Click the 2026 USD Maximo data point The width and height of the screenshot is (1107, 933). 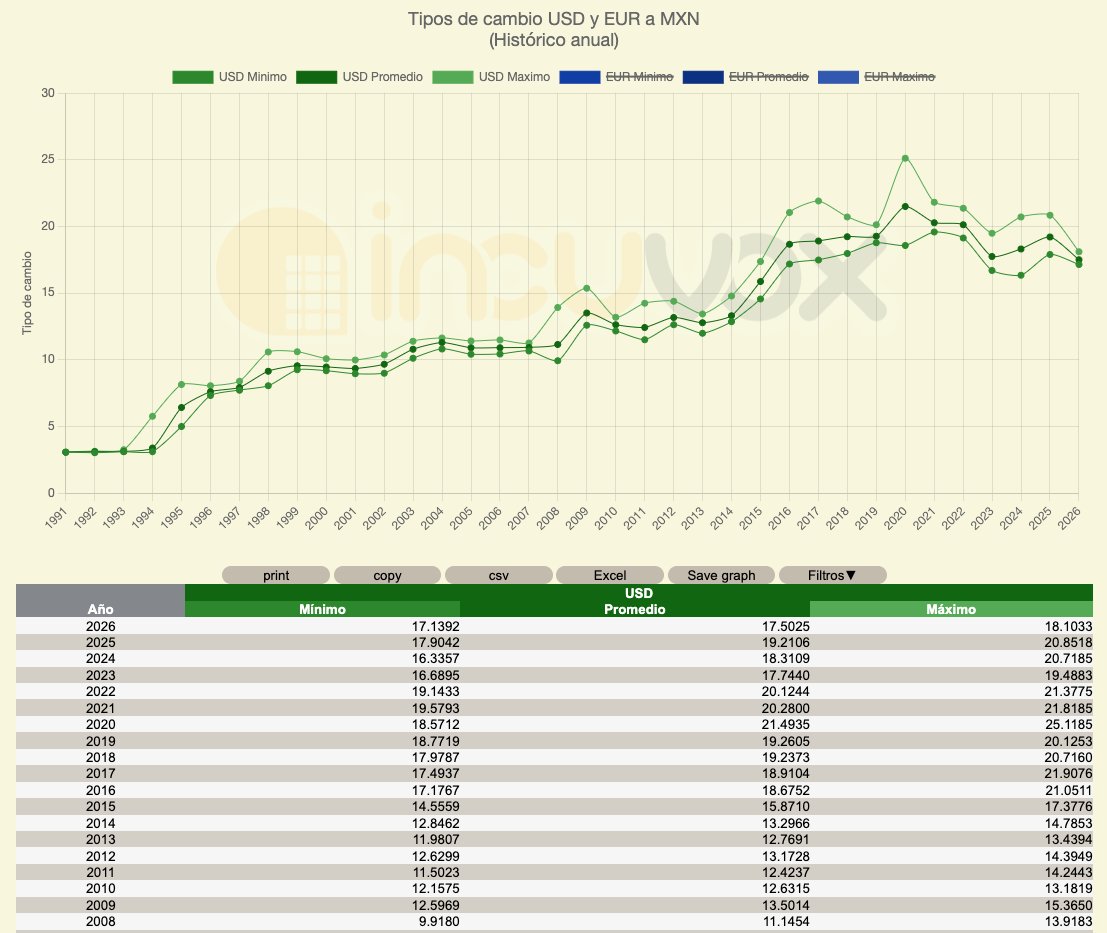click(x=1079, y=252)
